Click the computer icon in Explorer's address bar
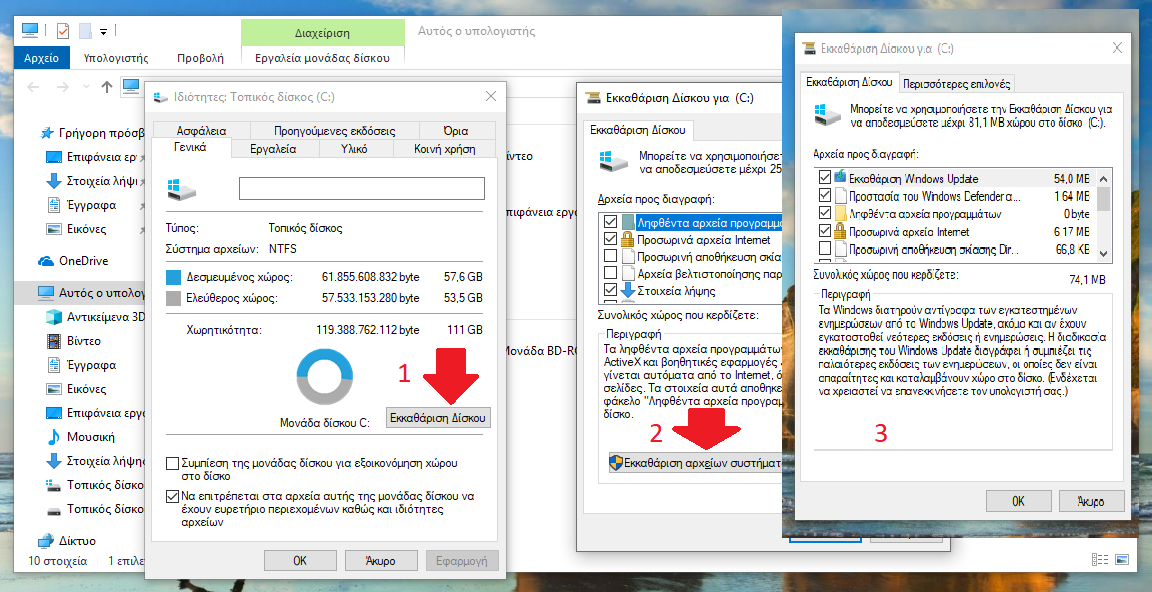The height and width of the screenshot is (592, 1152). coord(131,86)
